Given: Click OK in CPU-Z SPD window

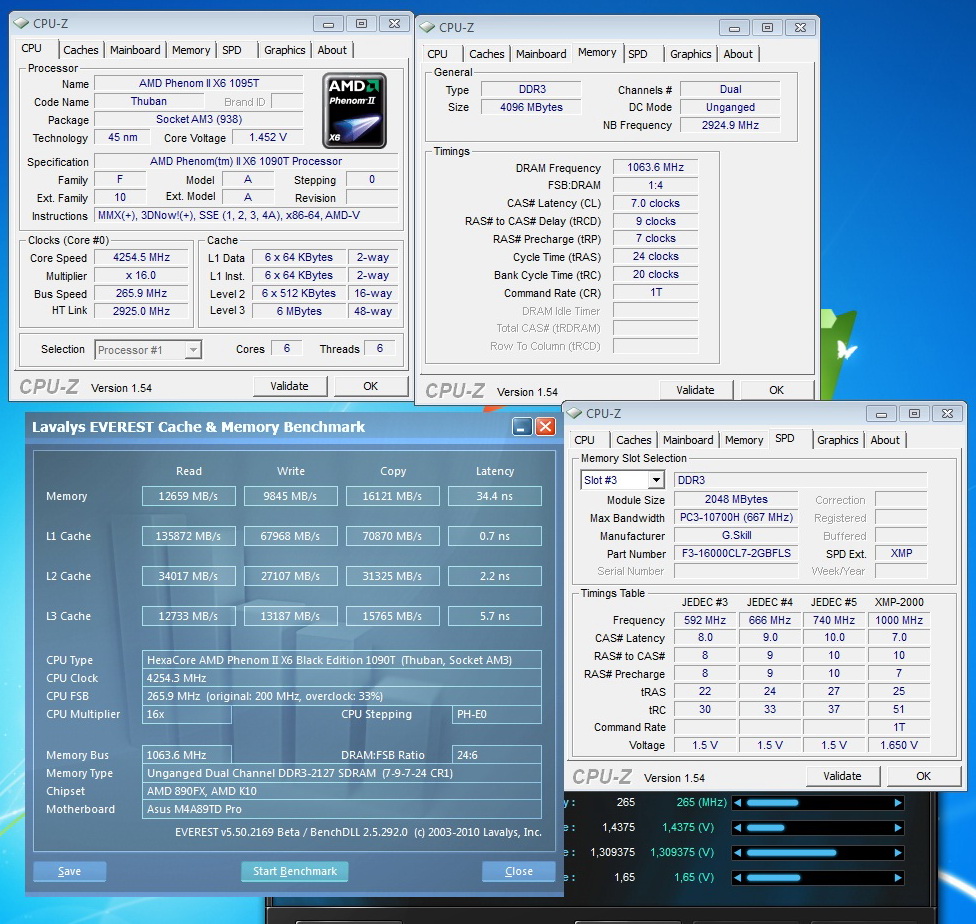Looking at the screenshot, I should (x=923, y=776).
